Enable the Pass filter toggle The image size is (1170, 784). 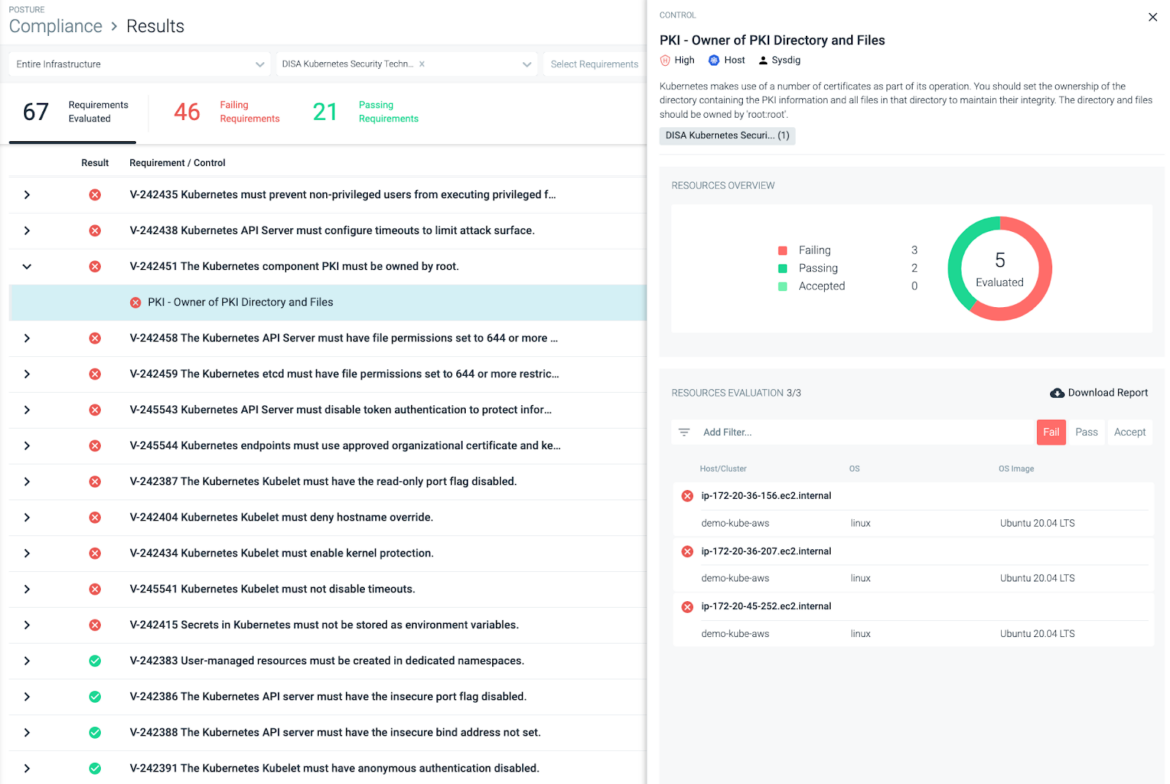(x=1087, y=431)
